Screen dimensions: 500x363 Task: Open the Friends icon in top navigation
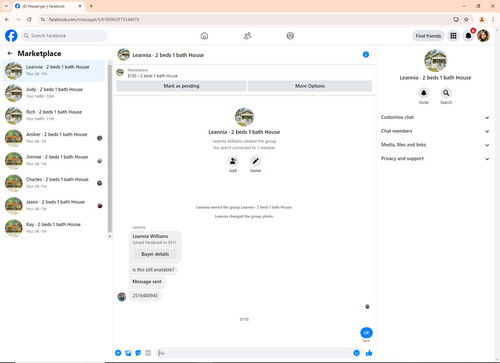[247, 36]
